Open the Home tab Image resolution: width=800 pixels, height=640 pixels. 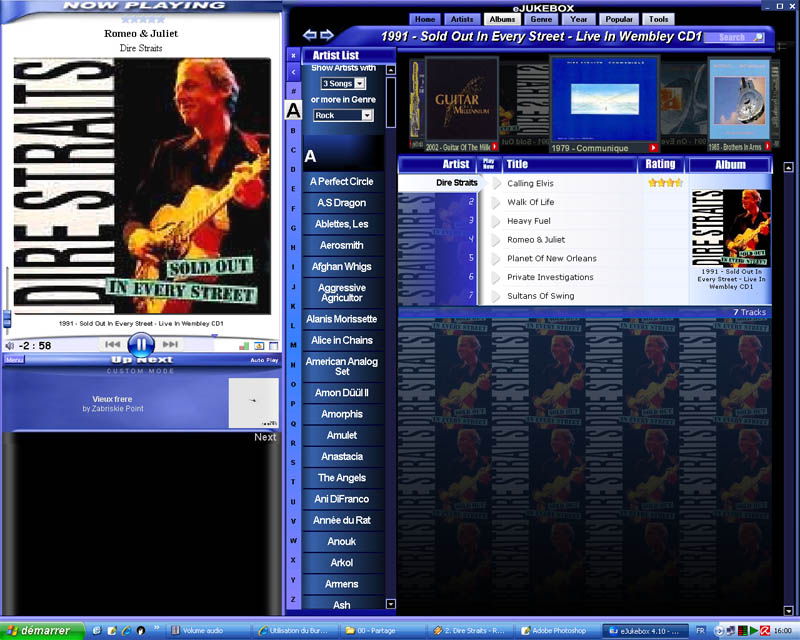pyautogui.click(x=424, y=19)
